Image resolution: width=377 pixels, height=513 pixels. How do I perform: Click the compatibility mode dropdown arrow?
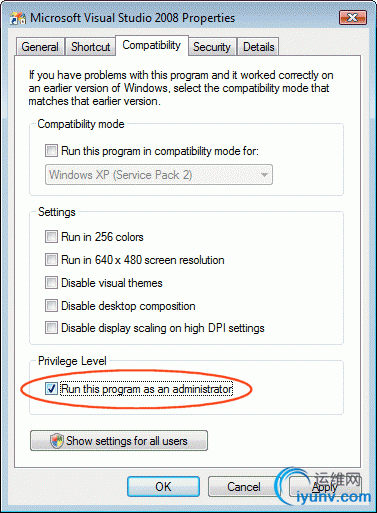coord(264,175)
